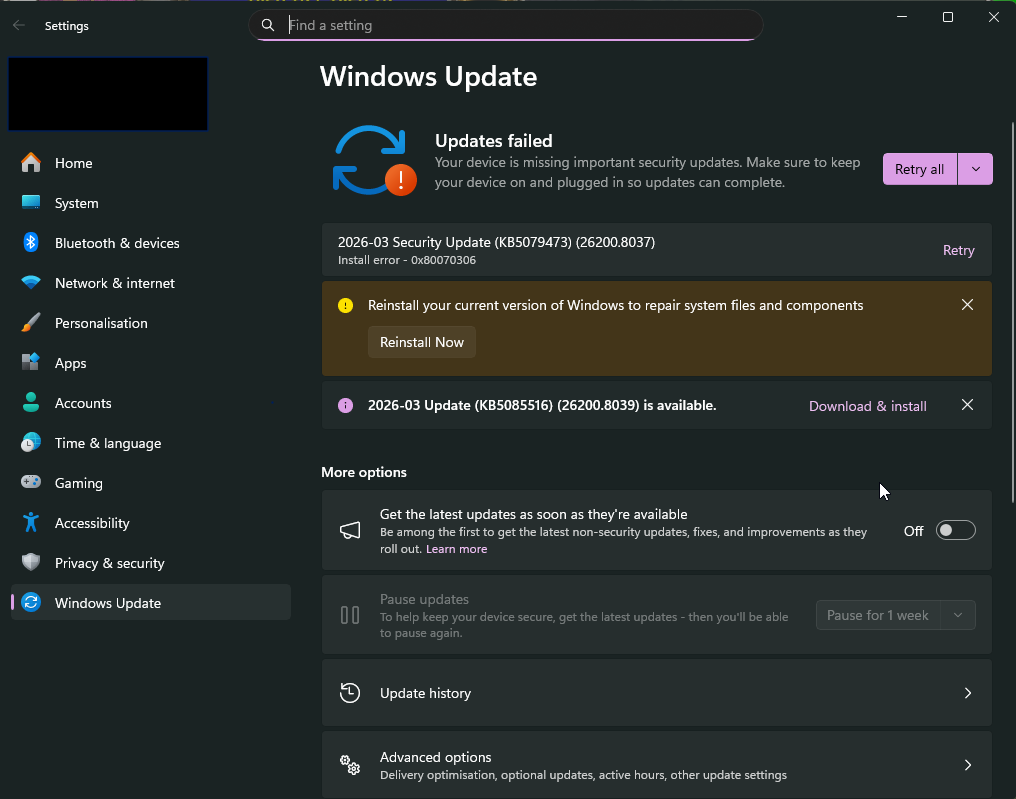Open Time & language label
1016x799 pixels.
click(x=108, y=443)
